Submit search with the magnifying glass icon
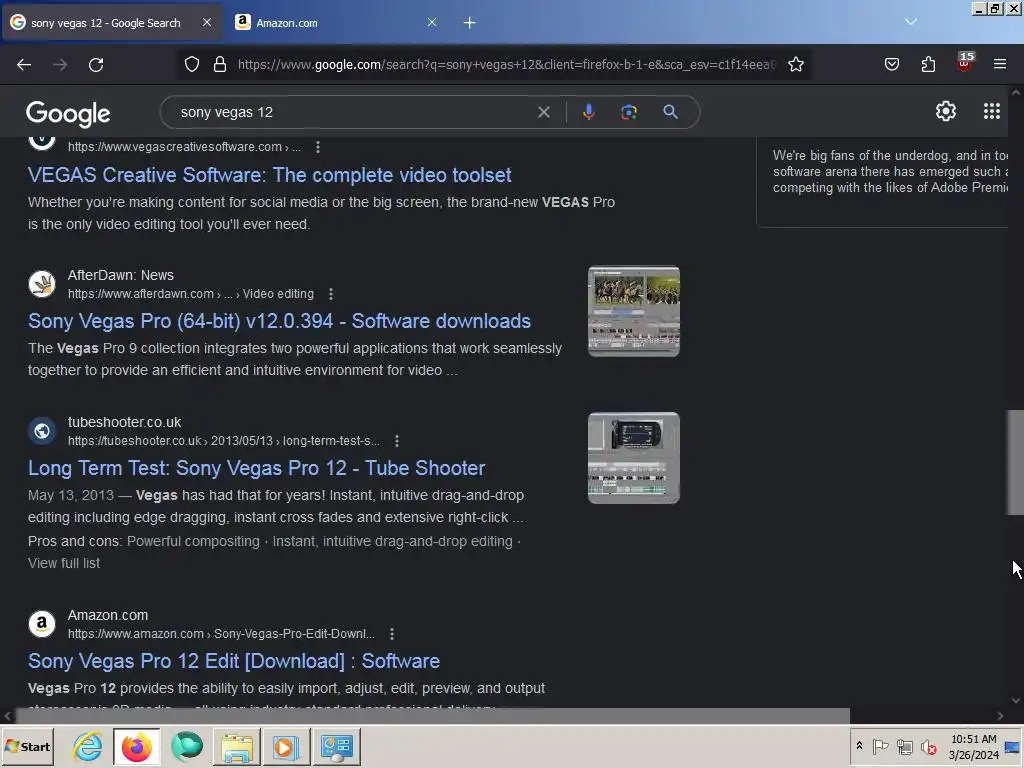Viewport: 1024px width, 768px height. (x=670, y=112)
